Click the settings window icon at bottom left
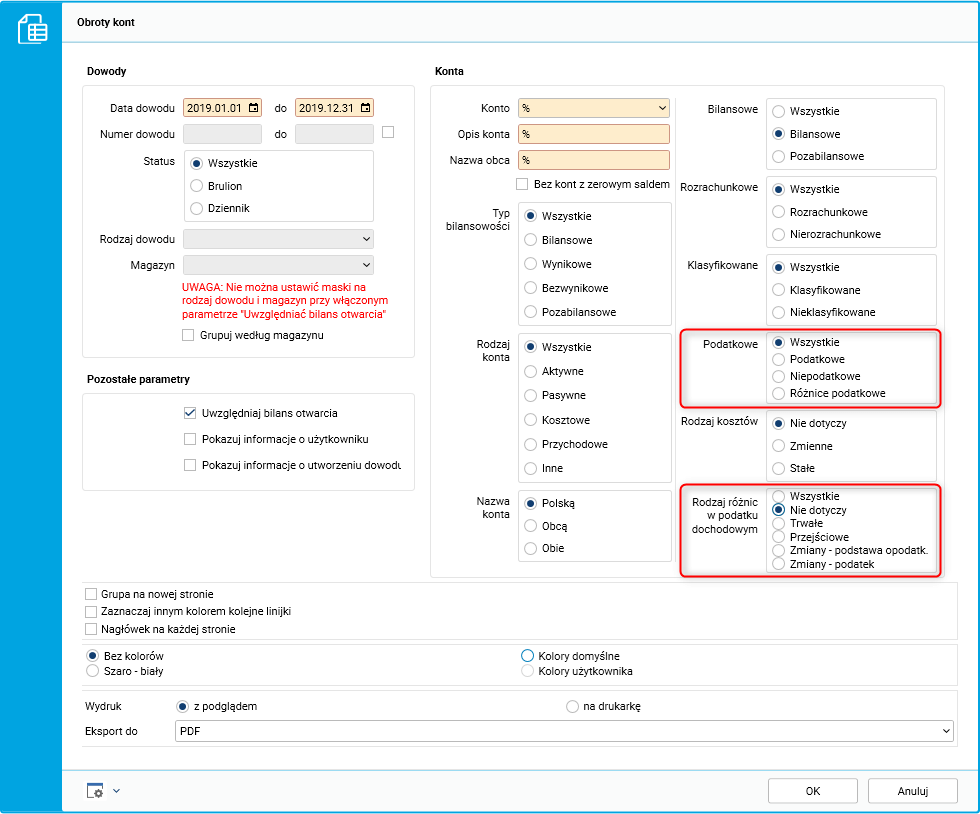Image resolution: width=980 pixels, height=814 pixels. click(95, 790)
